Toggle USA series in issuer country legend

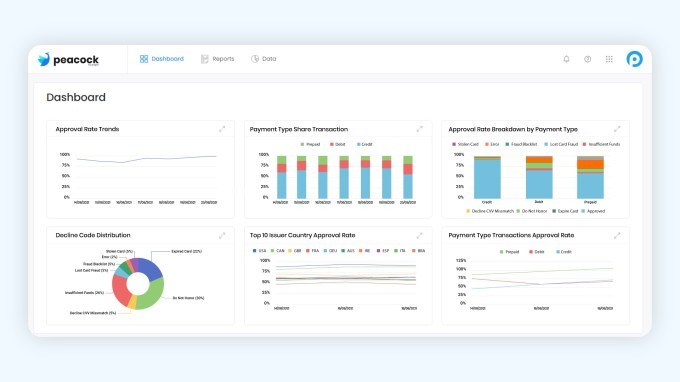click(259, 251)
